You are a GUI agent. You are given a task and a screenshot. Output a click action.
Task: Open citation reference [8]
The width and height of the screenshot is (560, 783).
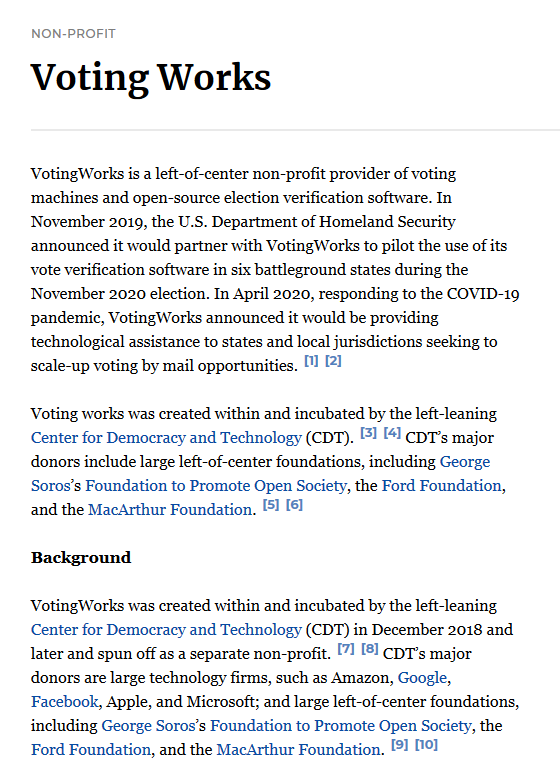(x=370, y=648)
